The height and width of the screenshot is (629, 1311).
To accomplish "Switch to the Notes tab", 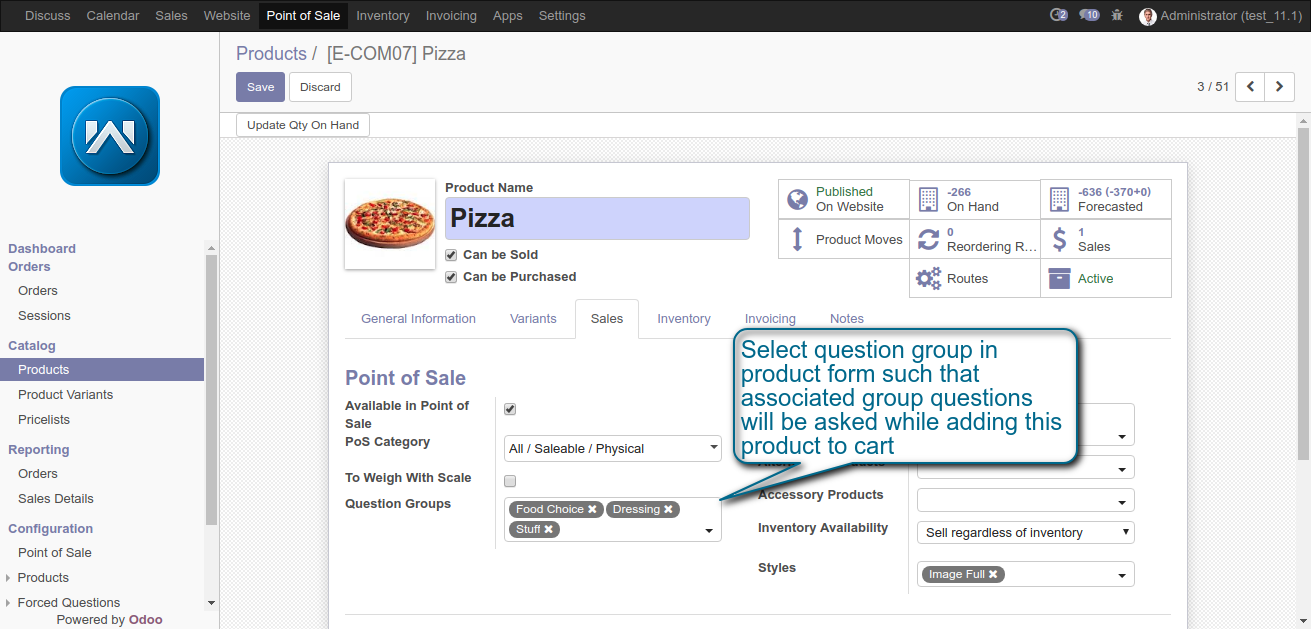I will click(x=847, y=319).
